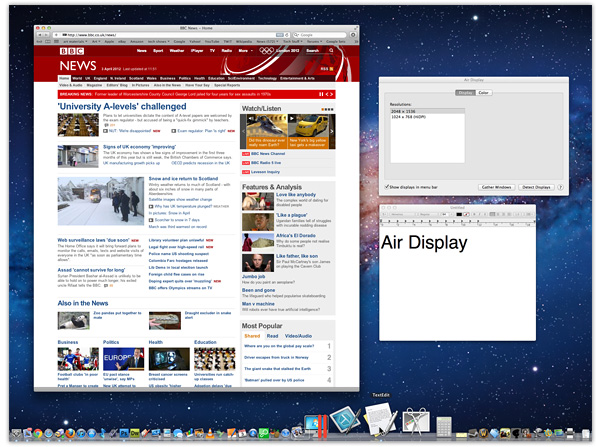The height and width of the screenshot is (447, 596).
Task: Open World section in BBC nav
Action: tap(77, 78)
